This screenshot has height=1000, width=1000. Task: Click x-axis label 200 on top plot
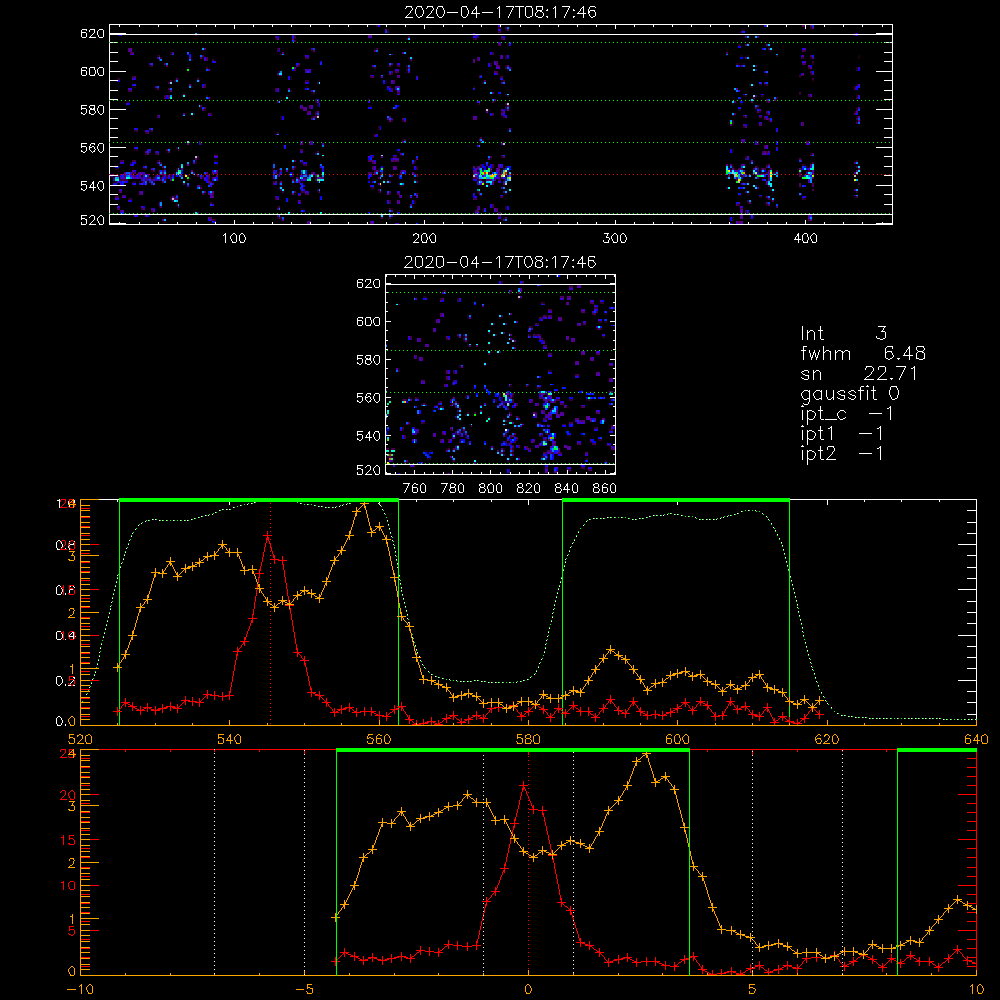(x=424, y=239)
